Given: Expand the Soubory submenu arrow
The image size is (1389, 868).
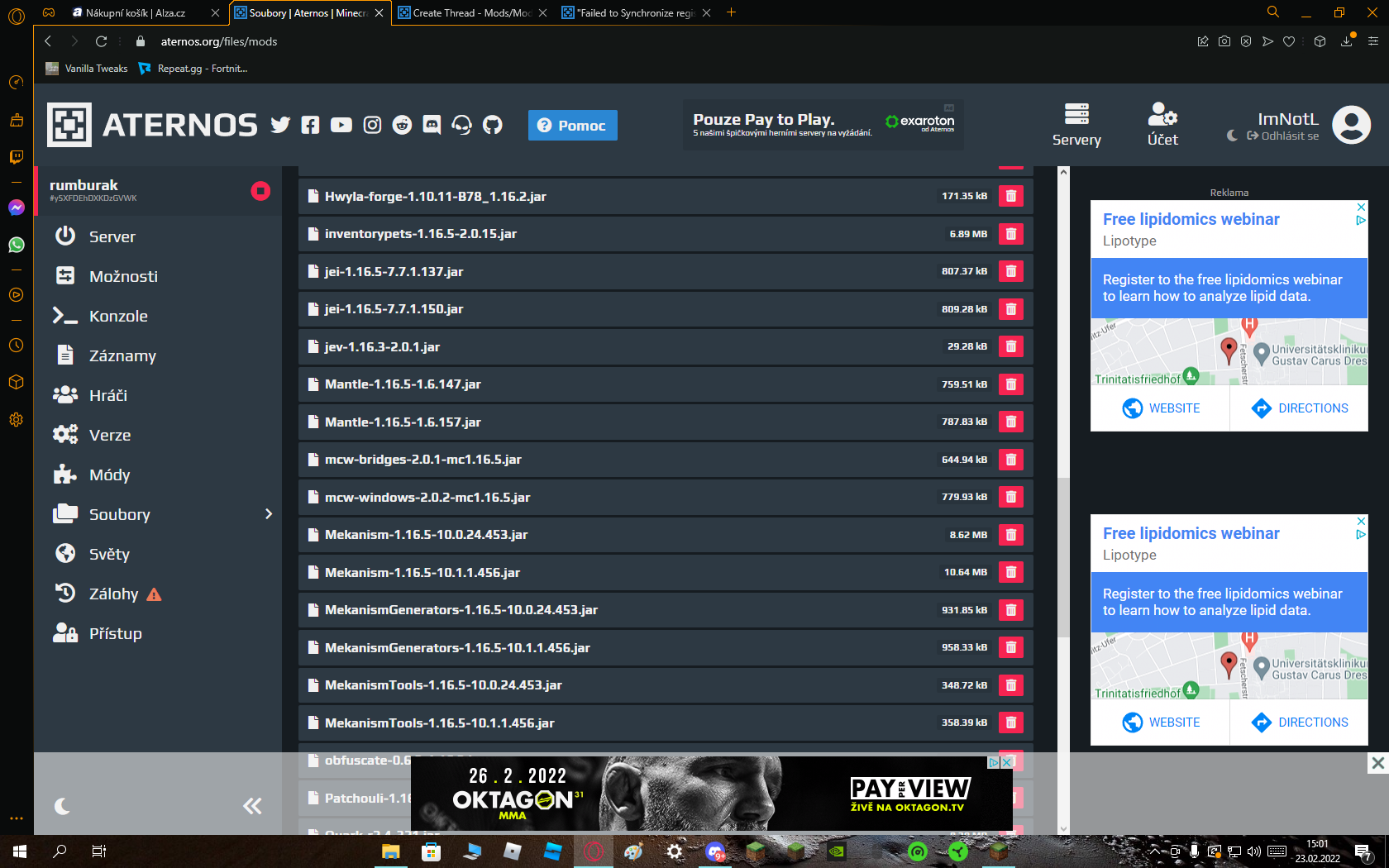Looking at the screenshot, I should point(268,514).
